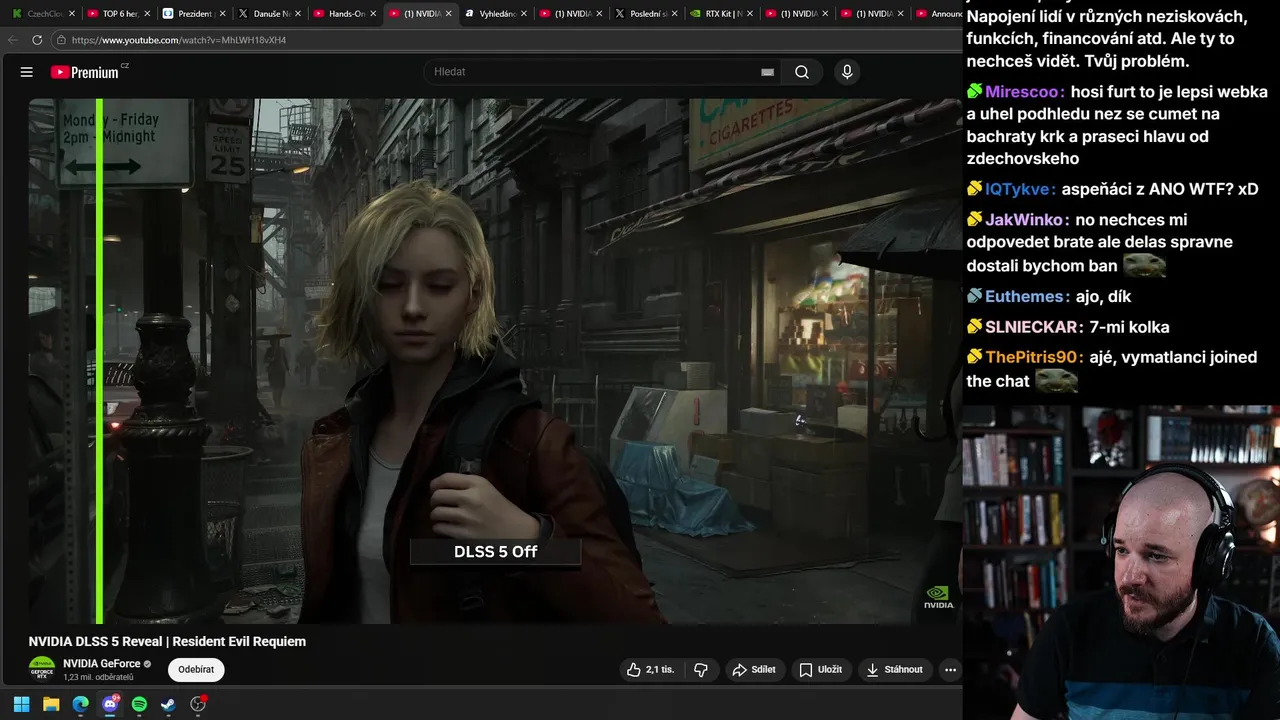The width and height of the screenshot is (1280, 720).
Task: Click chat username JakWinko
Action: click(x=1027, y=220)
